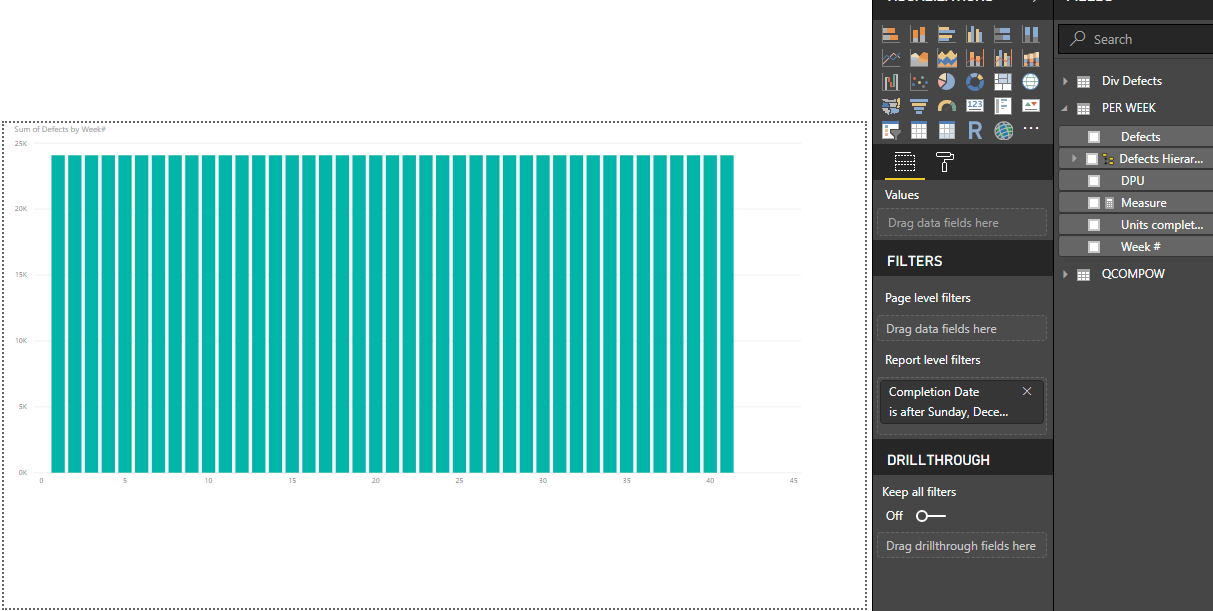Select the stacked bar chart visual
Viewport: 1213px width, 611px height.
pos(890,34)
